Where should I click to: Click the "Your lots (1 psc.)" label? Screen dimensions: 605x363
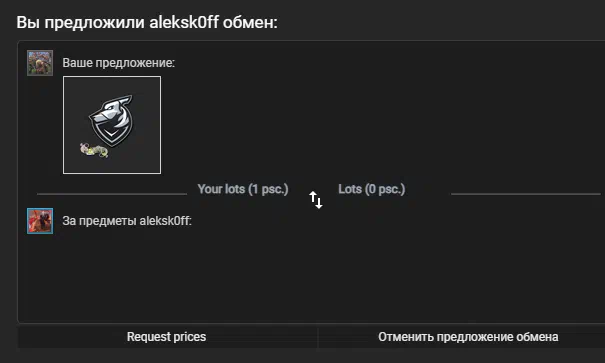243,189
